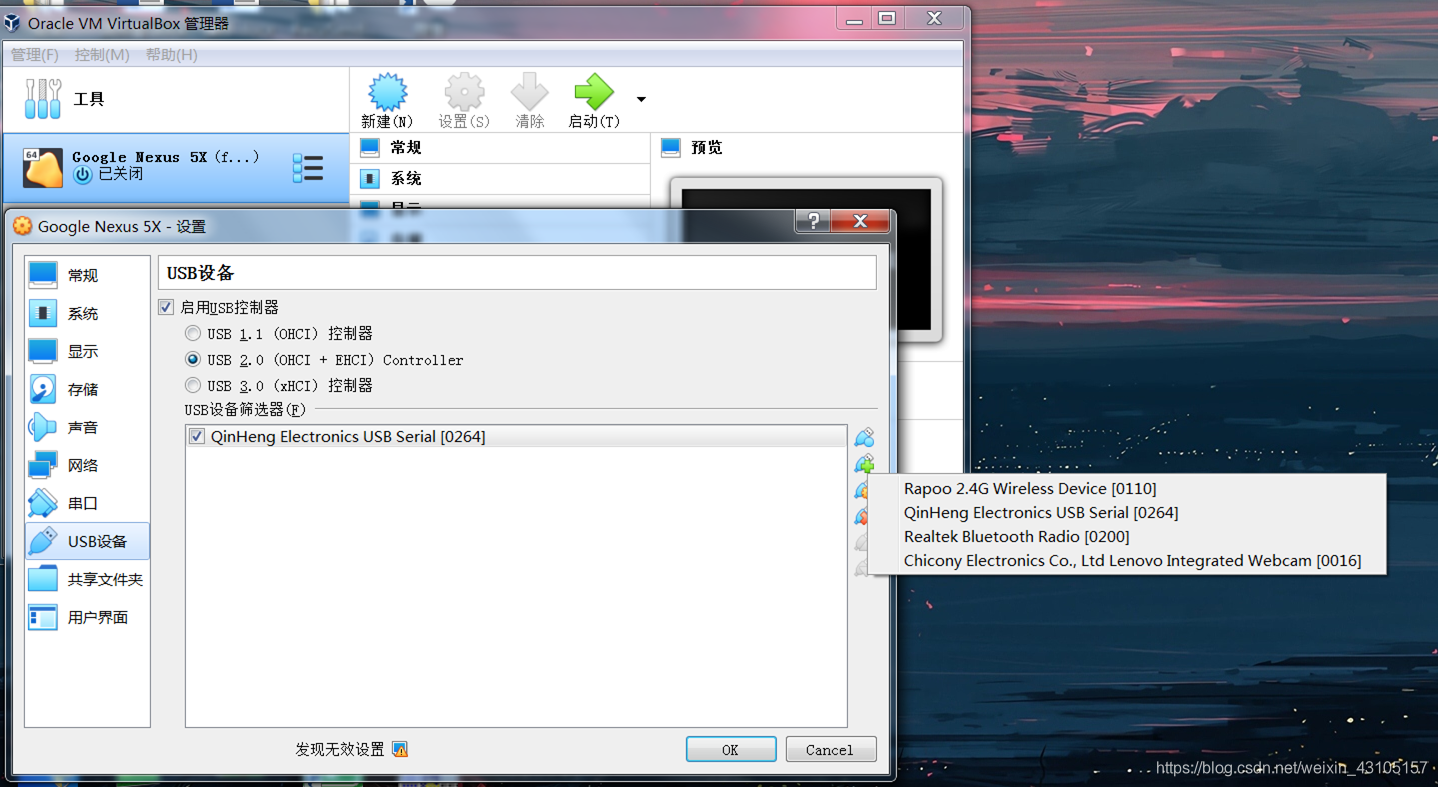Open the 管理(F) menu
The width and height of the screenshot is (1438, 787).
pyautogui.click(x=35, y=55)
